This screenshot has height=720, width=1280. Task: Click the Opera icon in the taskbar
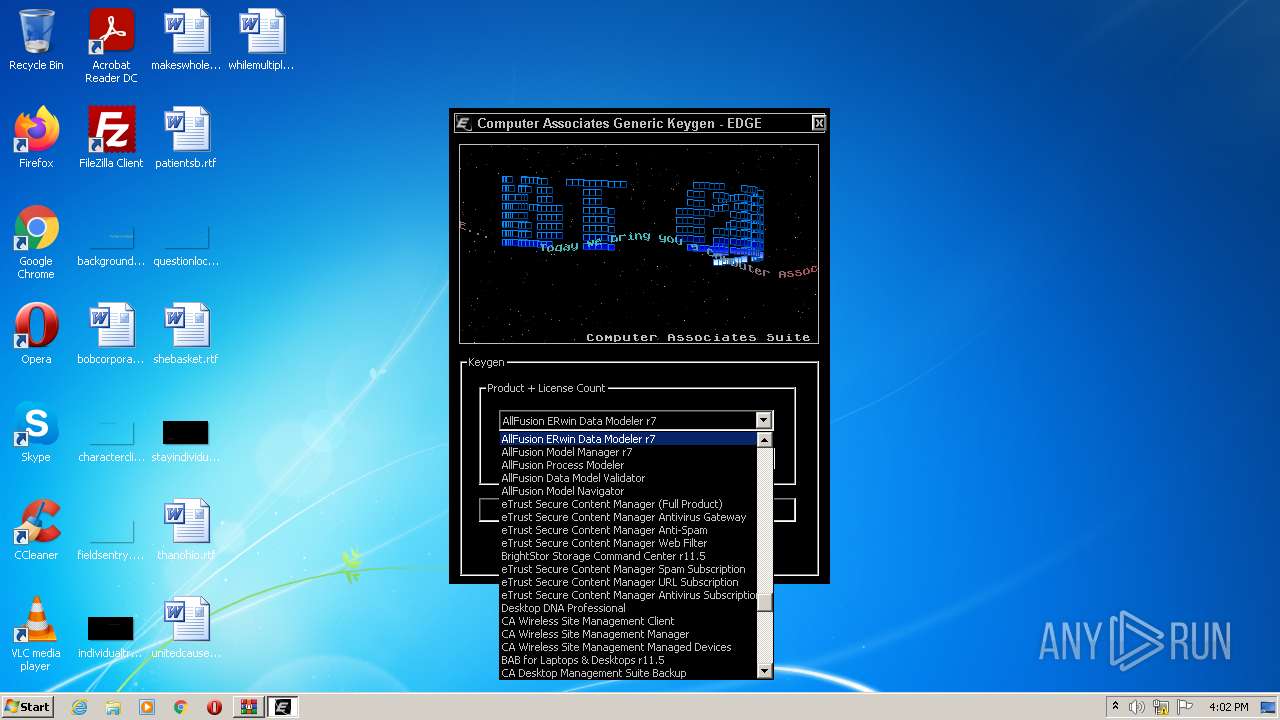pyautogui.click(x=214, y=707)
